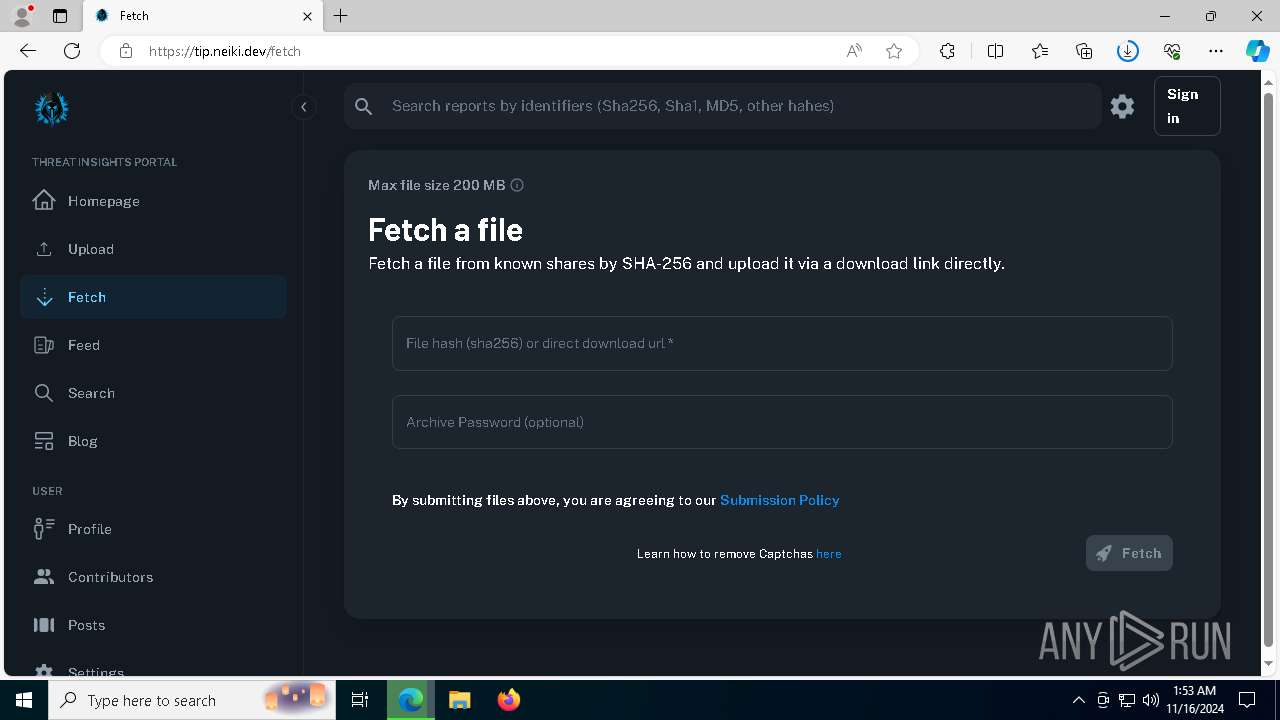Click the Neiki portal logo

51,109
